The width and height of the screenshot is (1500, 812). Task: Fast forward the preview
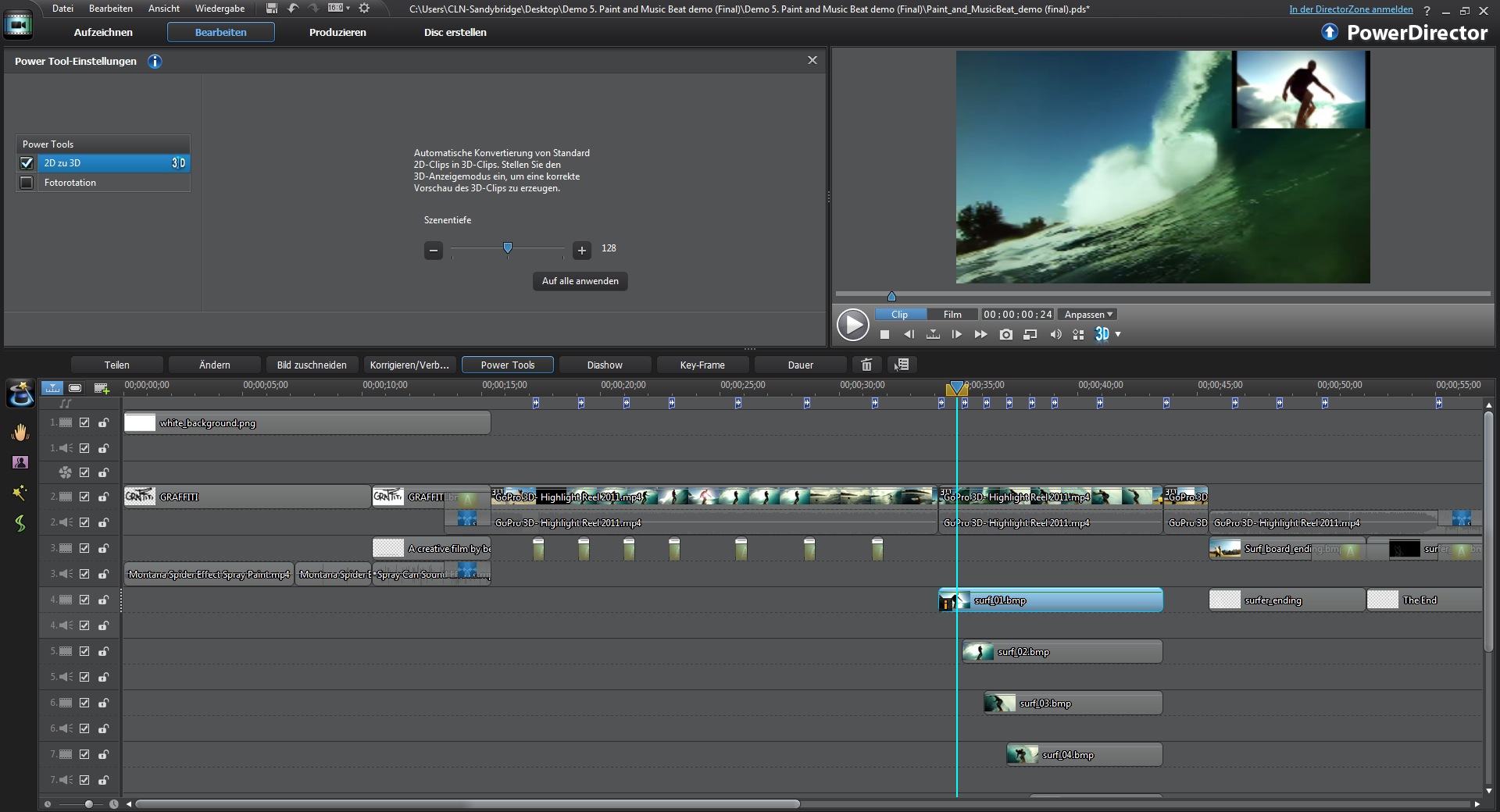[980, 334]
